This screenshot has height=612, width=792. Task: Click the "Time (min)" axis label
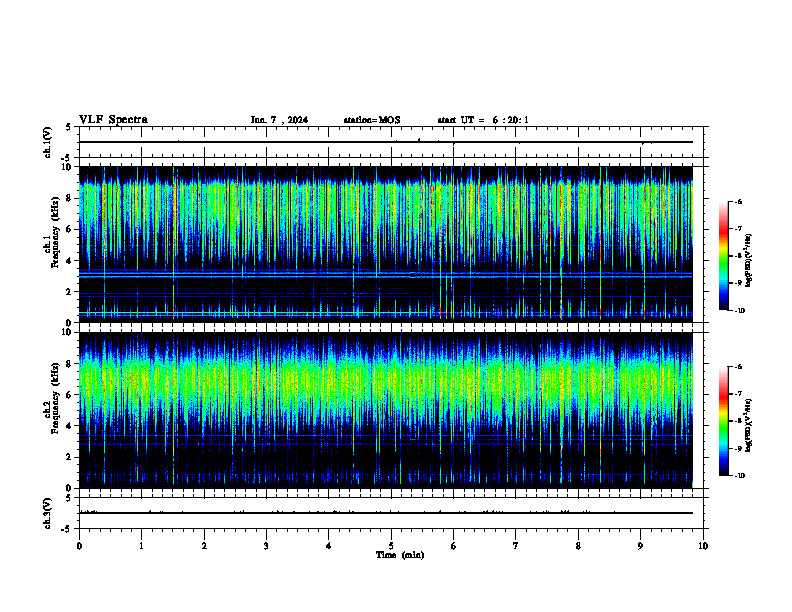coord(400,555)
